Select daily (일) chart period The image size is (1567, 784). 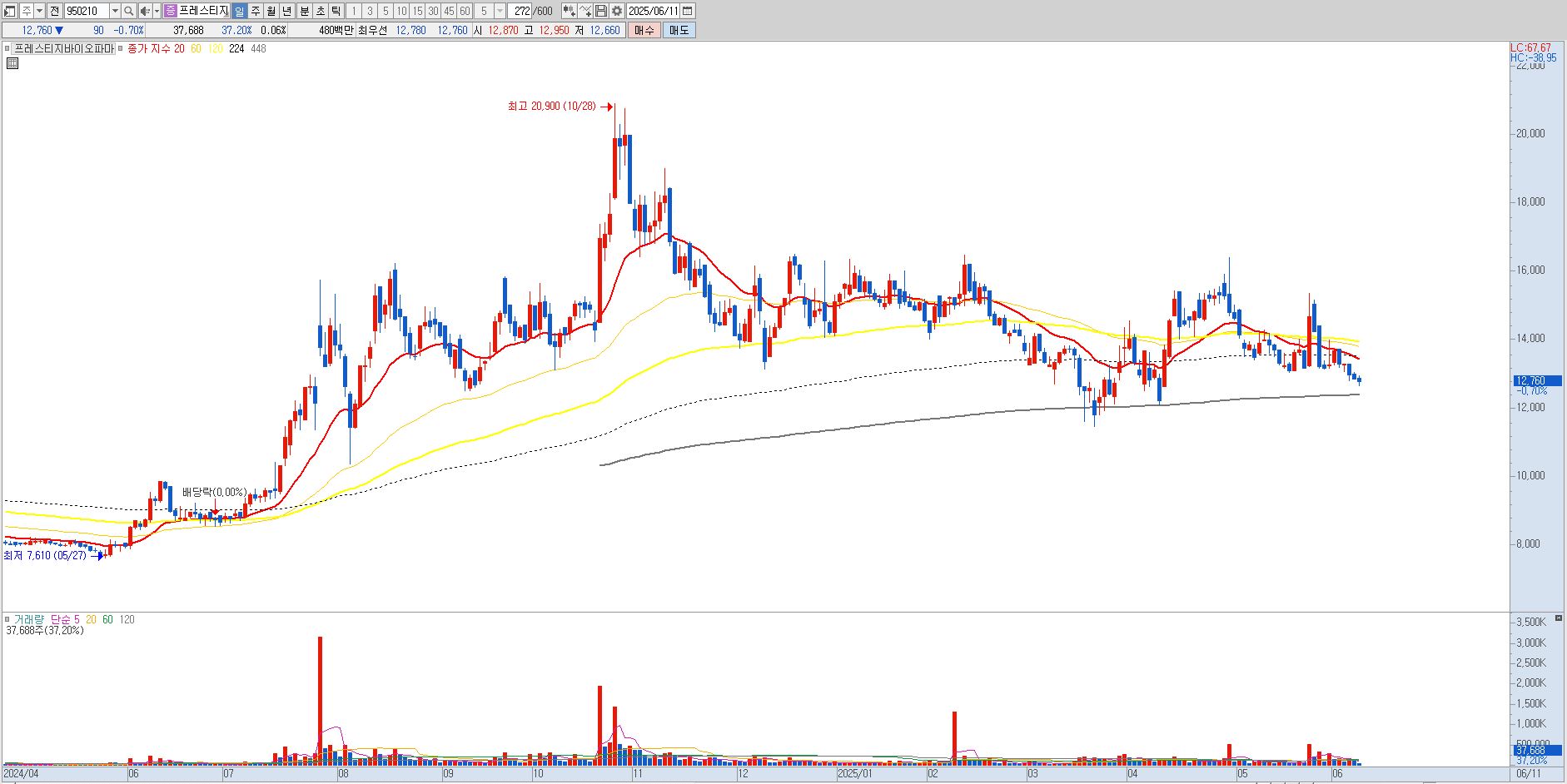[x=239, y=11]
